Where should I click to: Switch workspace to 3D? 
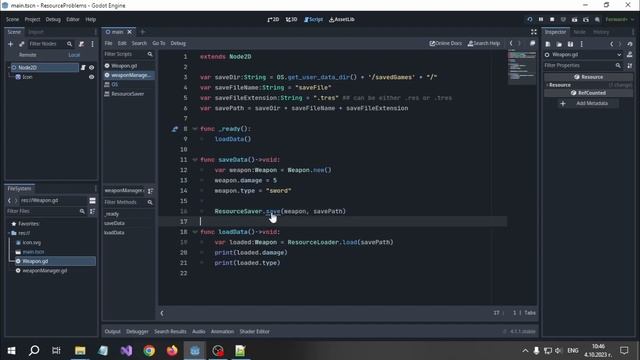pos(291,19)
